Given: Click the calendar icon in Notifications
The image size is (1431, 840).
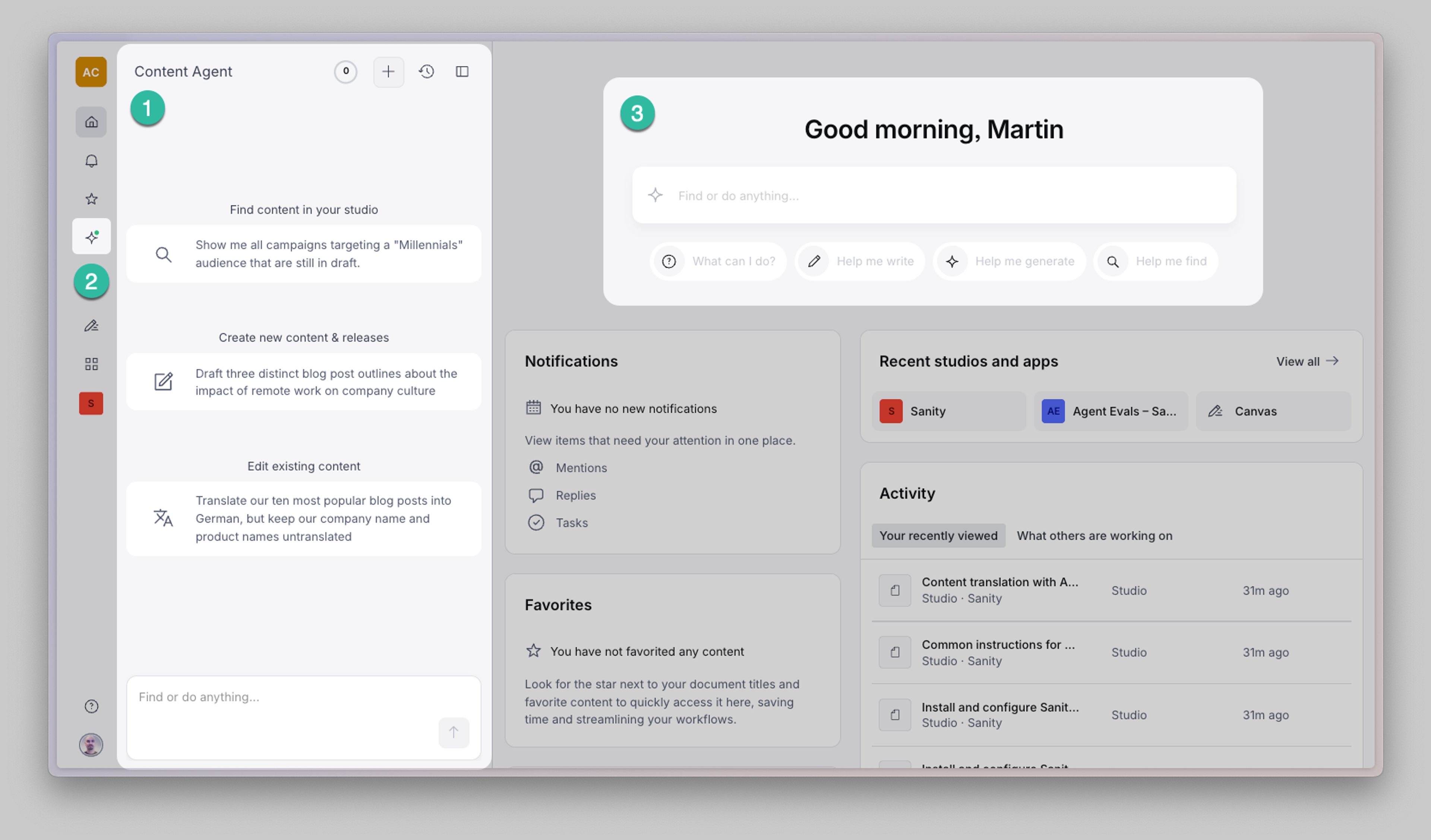Looking at the screenshot, I should (x=533, y=408).
